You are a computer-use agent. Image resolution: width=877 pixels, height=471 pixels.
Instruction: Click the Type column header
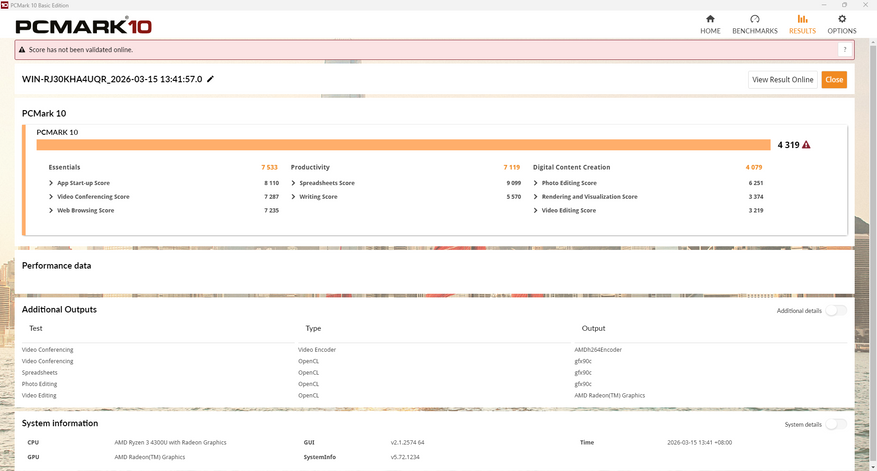click(313, 328)
